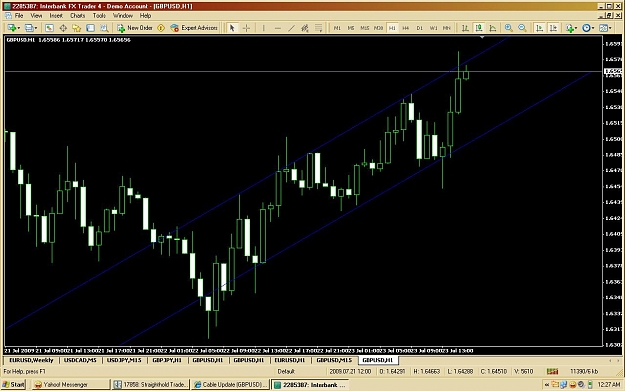Image resolution: width=625 pixels, height=391 pixels.
Task: Click the New Order button
Action: pos(135,28)
